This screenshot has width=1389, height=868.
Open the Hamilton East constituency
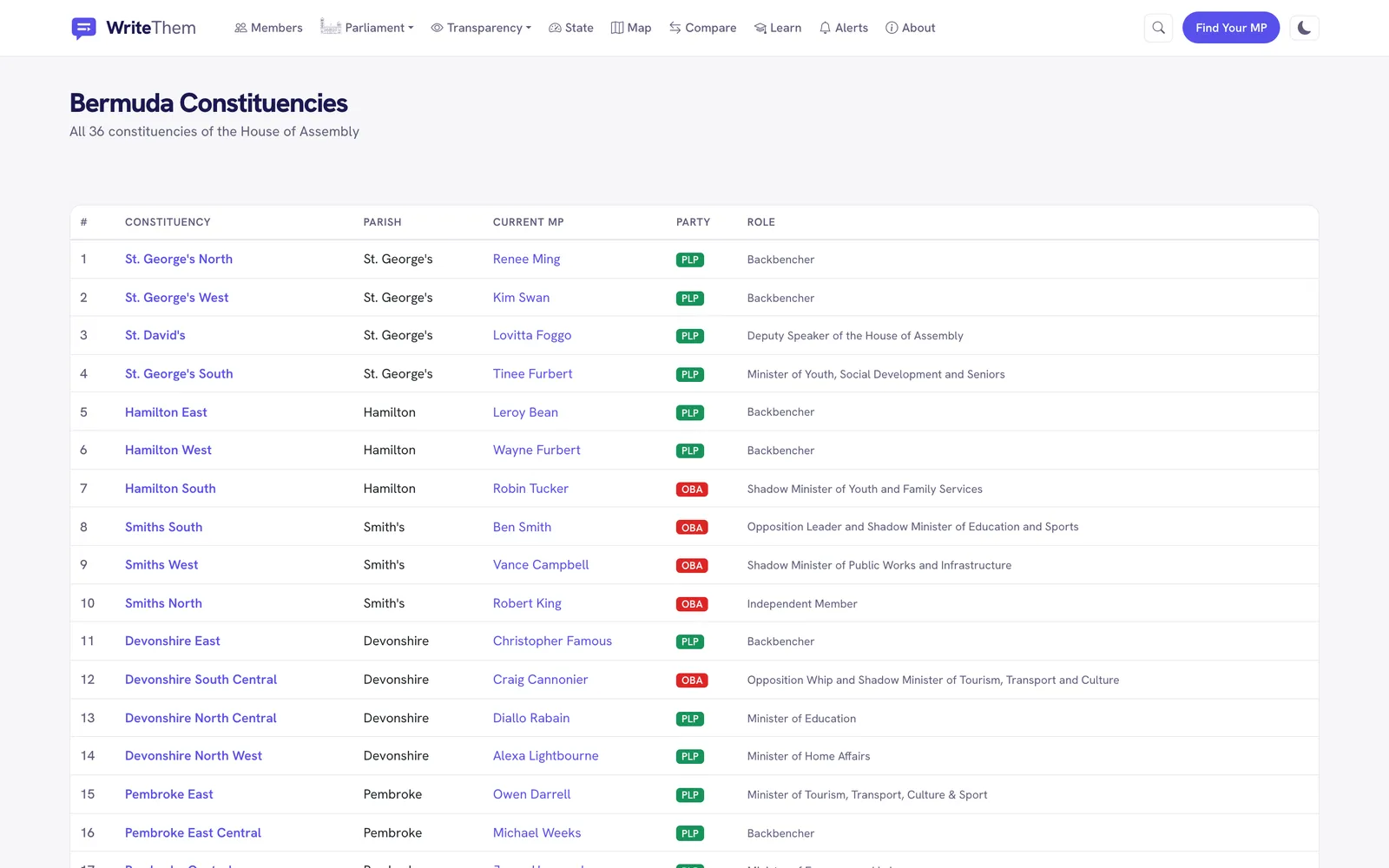[166, 412]
